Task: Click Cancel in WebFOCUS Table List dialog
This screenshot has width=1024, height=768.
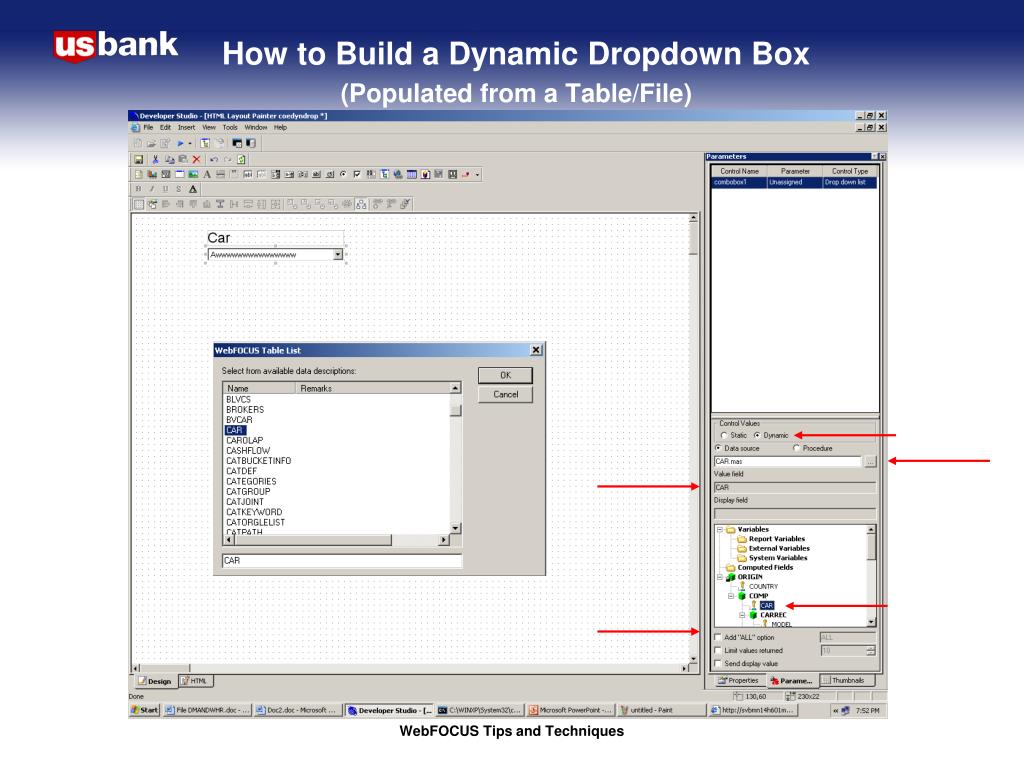Action: coord(505,394)
